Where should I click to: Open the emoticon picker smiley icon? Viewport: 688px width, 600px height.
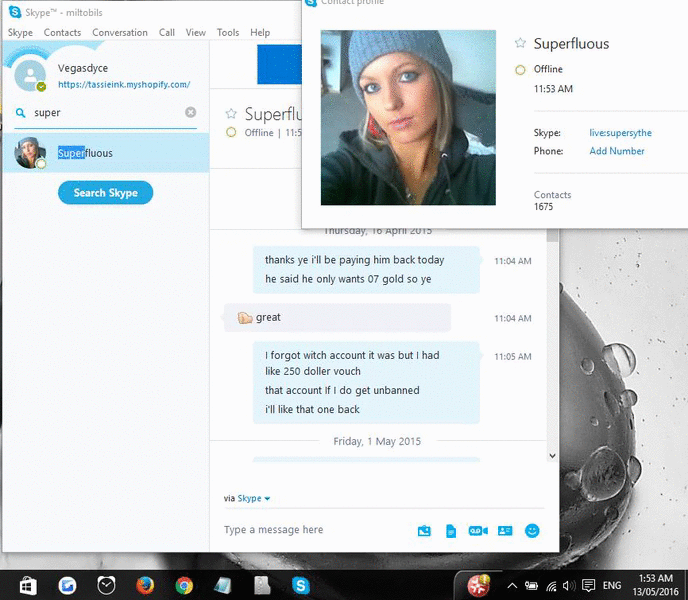point(532,531)
